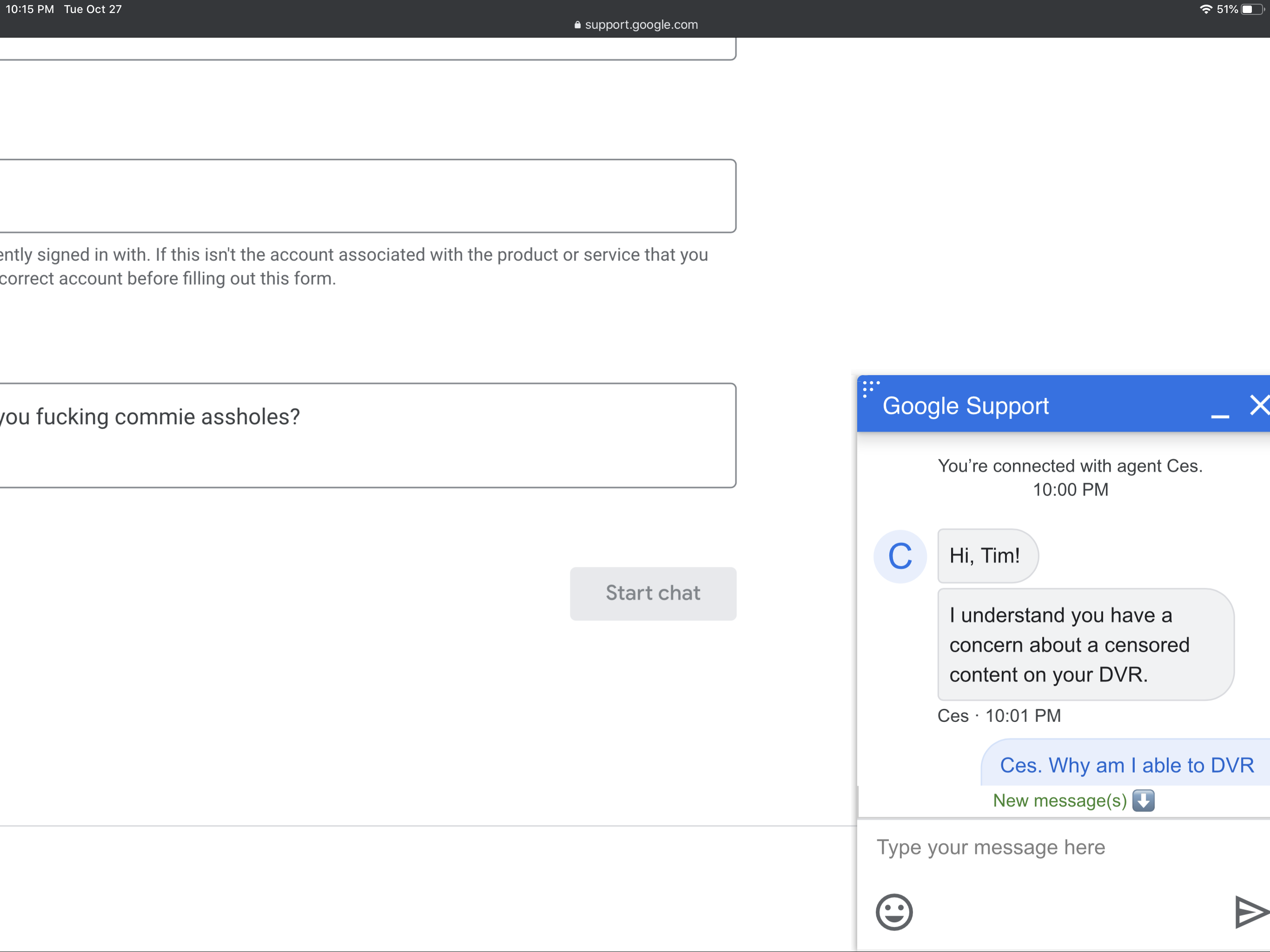The image size is (1270, 952).
Task: Click the 10:00 PM connection timestamp
Action: [1070, 490]
